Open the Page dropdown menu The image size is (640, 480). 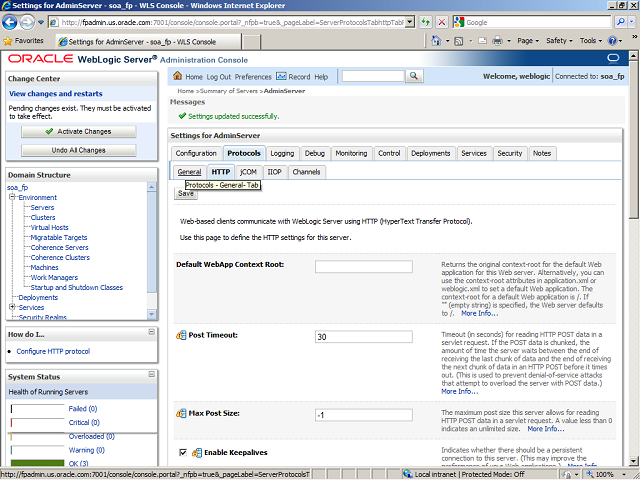click(529, 41)
